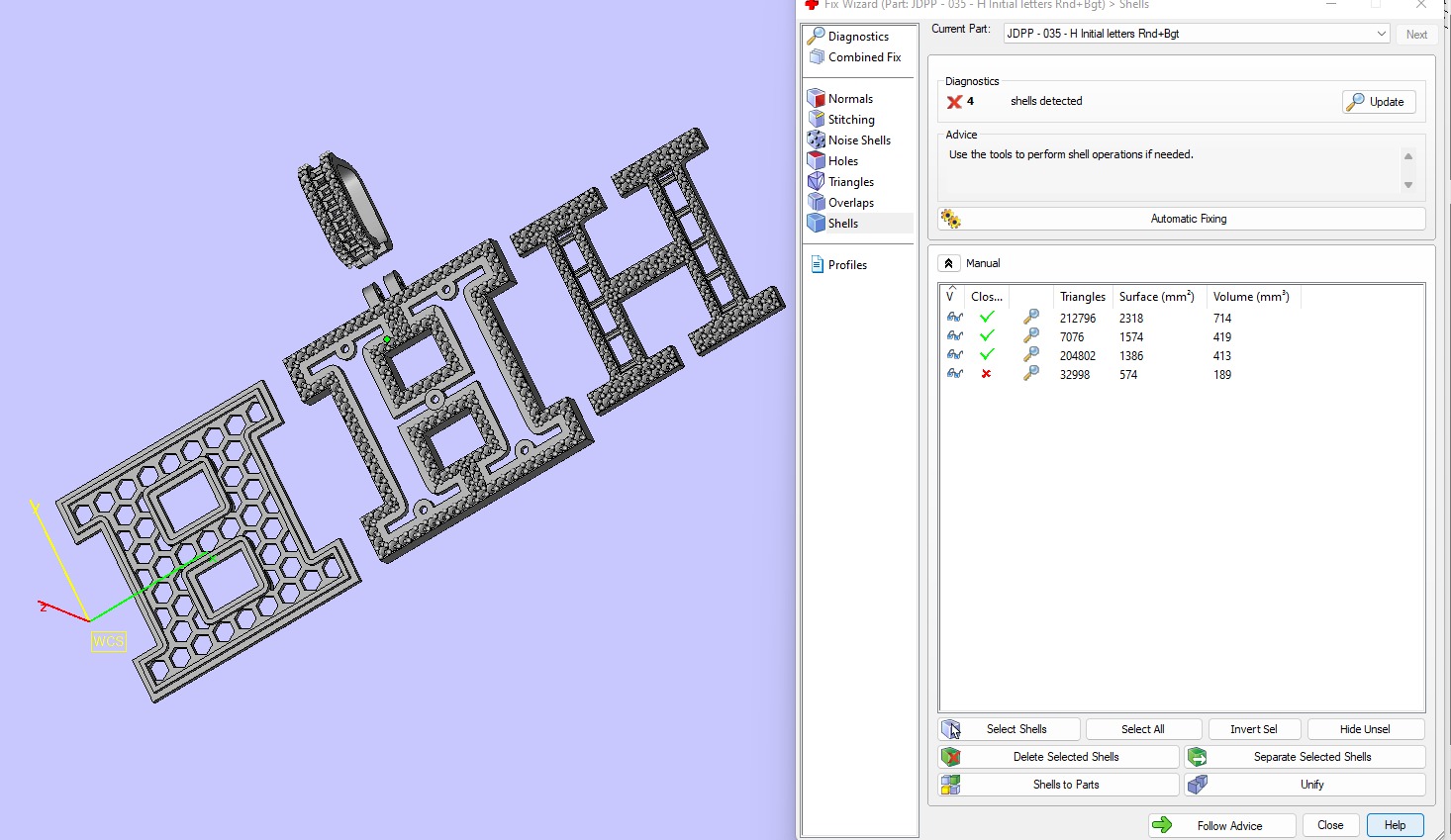Image resolution: width=1451 pixels, height=840 pixels.
Task: Sort shells by the Triangles column
Action: click(x=1082, y=297)
